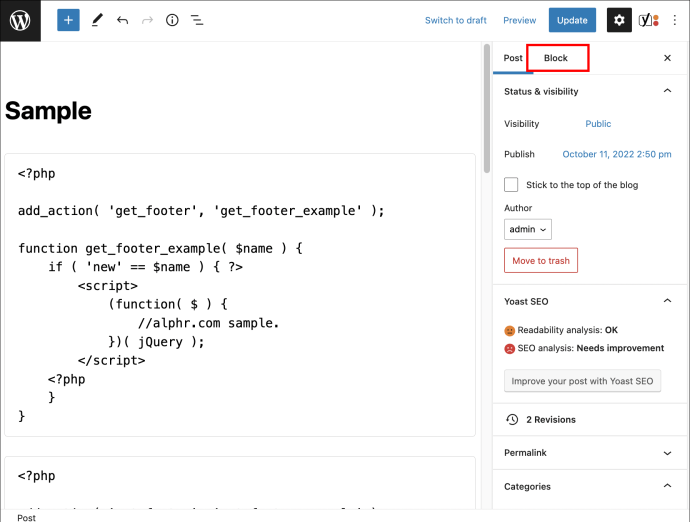Screen dimensions: 690x522
Task: Collapse the Status & visibility section
Action: 667,91
